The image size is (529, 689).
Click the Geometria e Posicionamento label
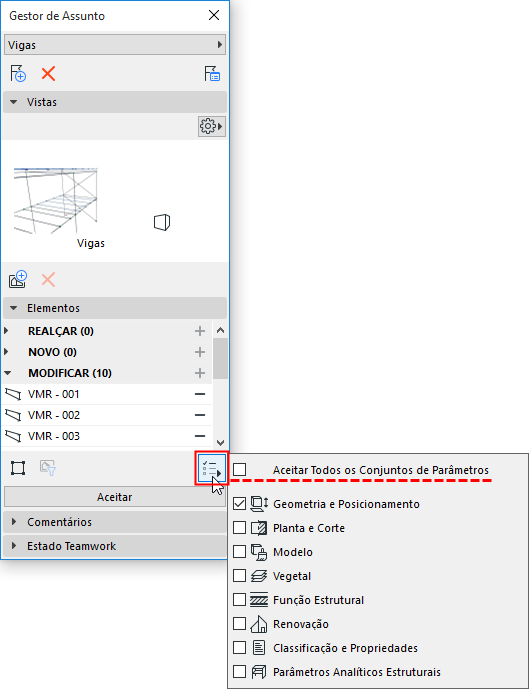346,504
